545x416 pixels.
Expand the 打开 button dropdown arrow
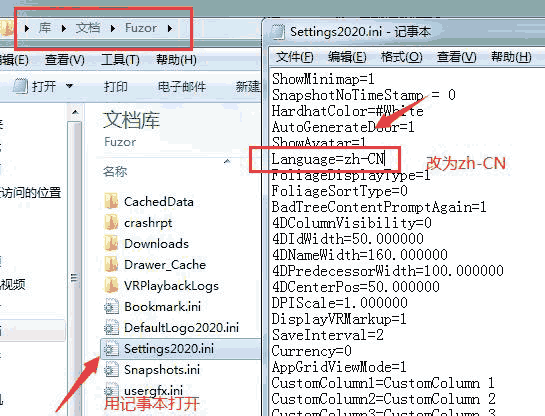tap(70, 85)
